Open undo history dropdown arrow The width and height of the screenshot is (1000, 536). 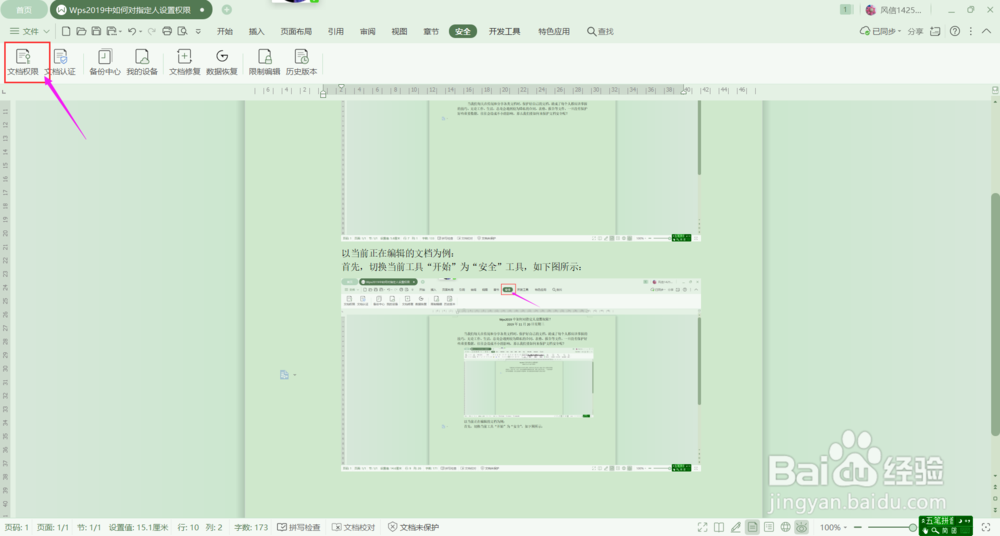click(x=140, y=31)
